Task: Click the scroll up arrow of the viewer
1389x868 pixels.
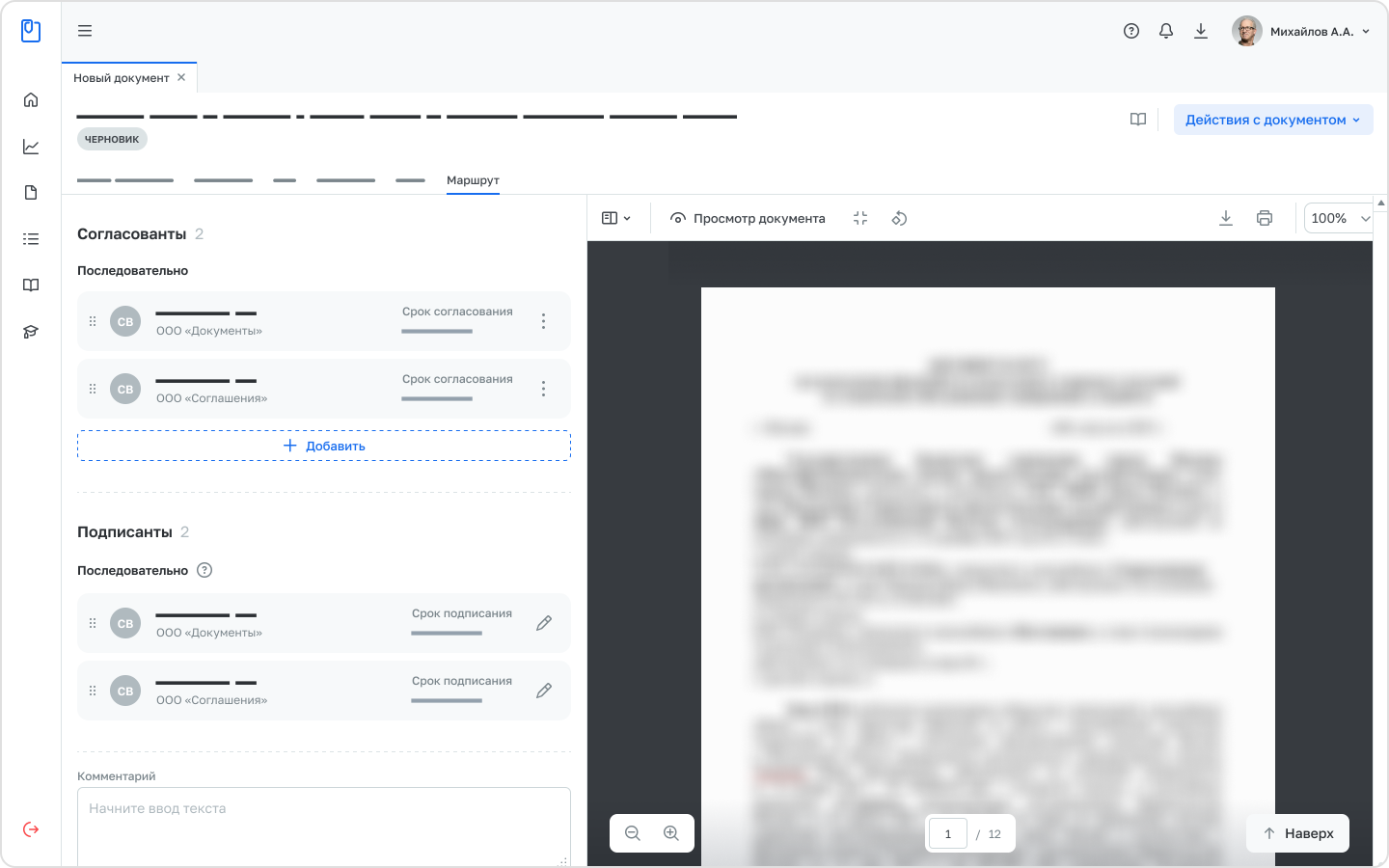Action: [1381, 203]
